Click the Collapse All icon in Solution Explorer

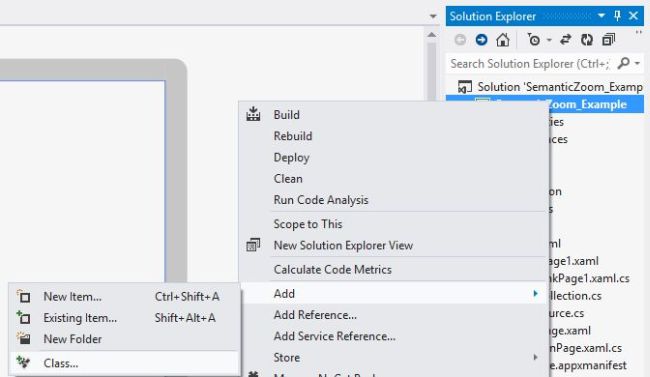coord(609,40)
